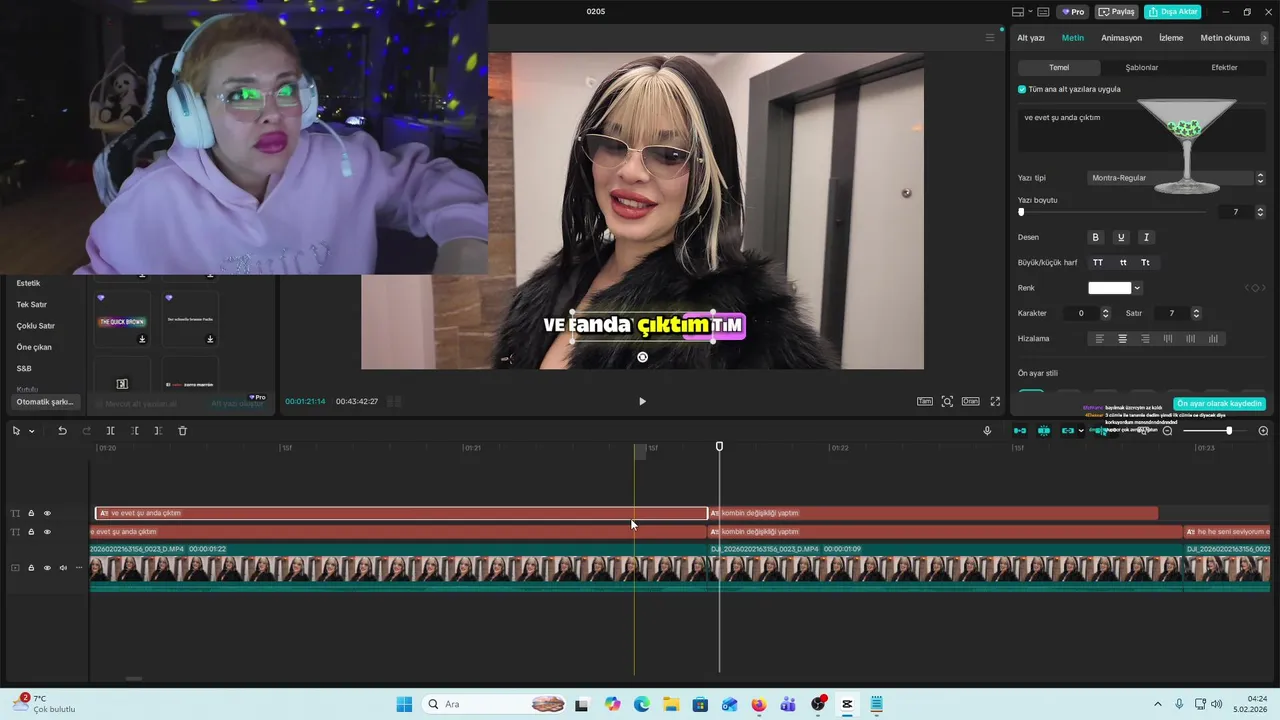Adjust the timeline zoom slider

tap(1229, 431)
